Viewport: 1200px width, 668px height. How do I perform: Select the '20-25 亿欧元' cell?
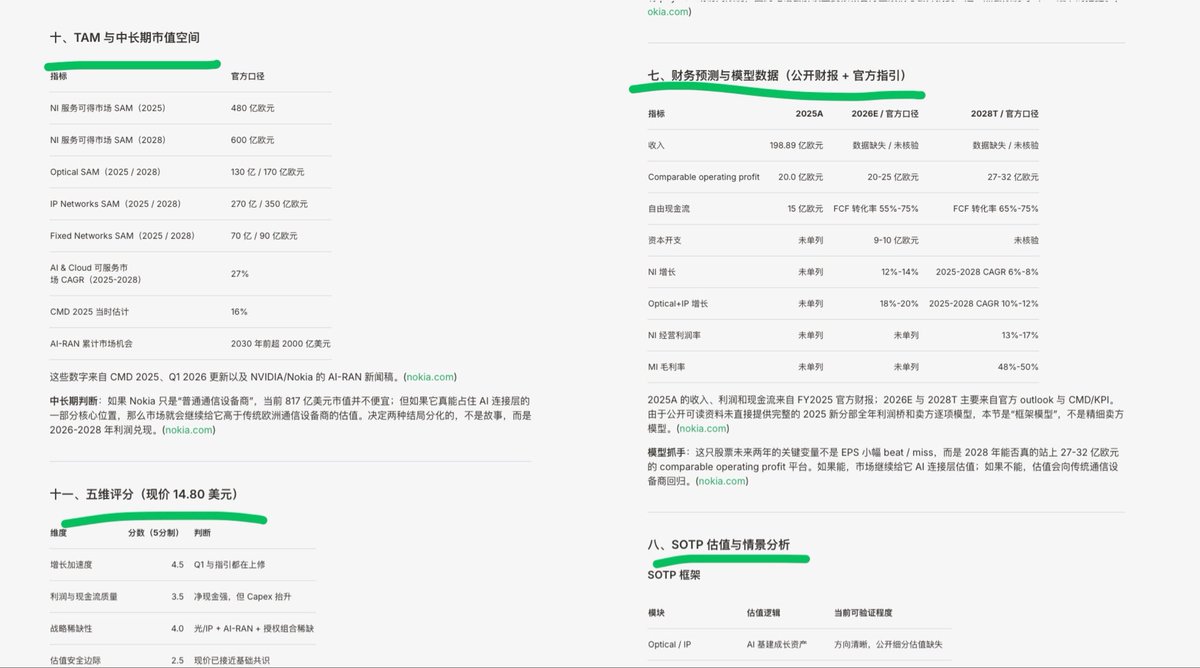pyautogui.click(x=894, y=177)
